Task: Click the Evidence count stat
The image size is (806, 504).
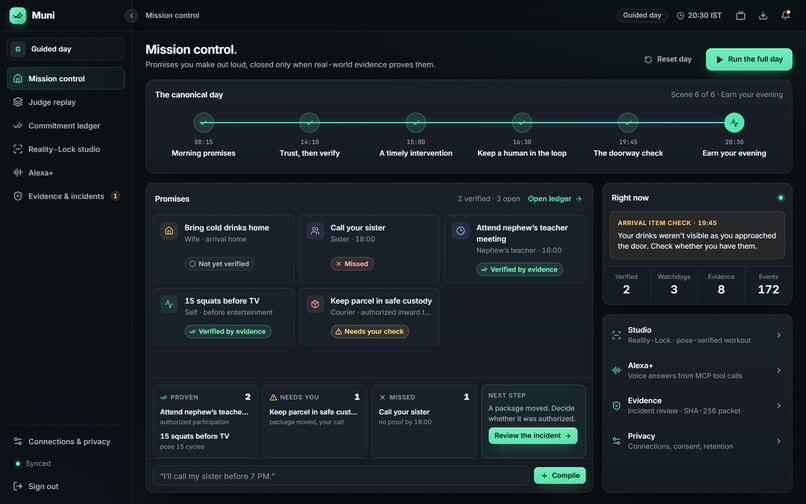Action: coord(721,284)
